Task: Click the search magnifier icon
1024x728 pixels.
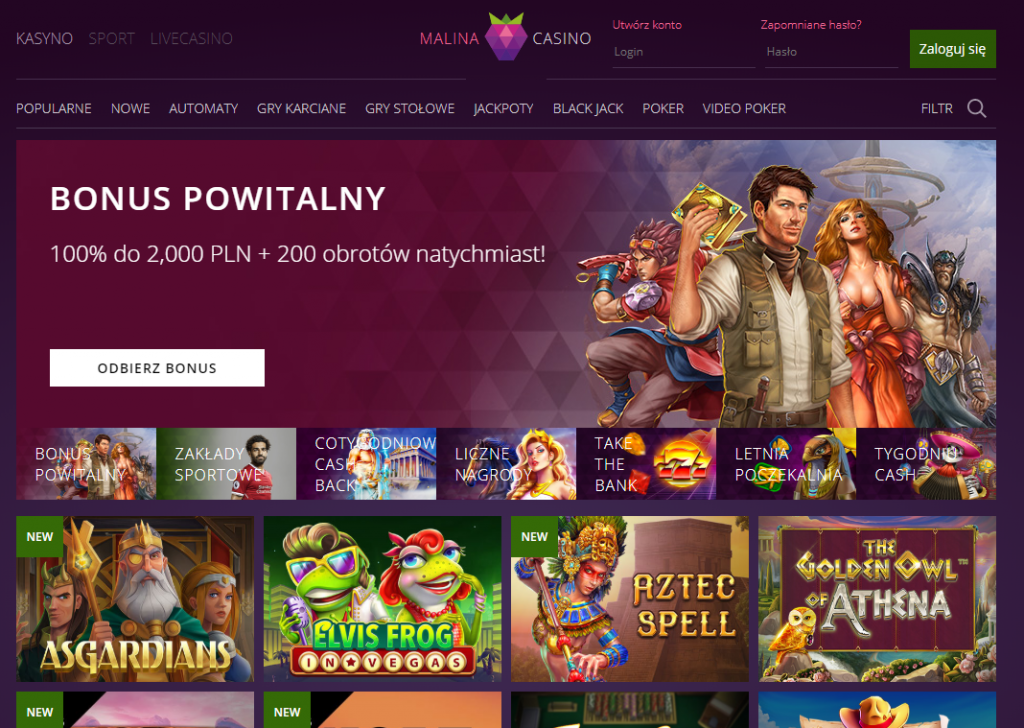Action: [x=976, y=108]
